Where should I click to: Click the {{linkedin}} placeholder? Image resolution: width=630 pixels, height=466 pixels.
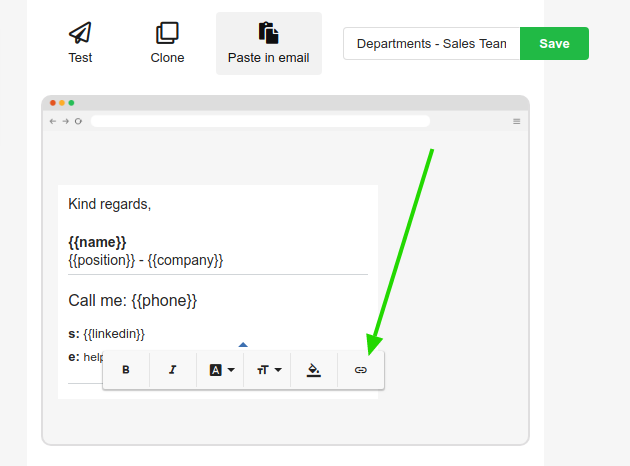(x=114, y=334)
